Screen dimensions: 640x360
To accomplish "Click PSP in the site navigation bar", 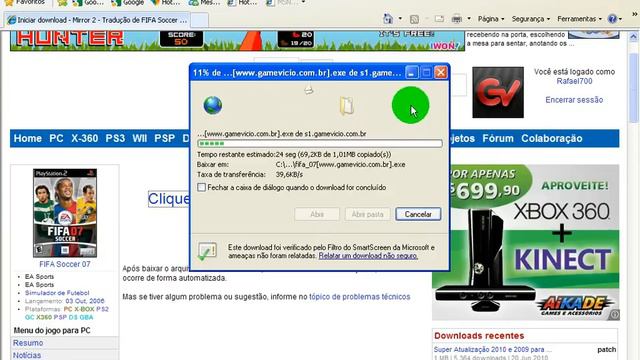I will coord(164,138).
